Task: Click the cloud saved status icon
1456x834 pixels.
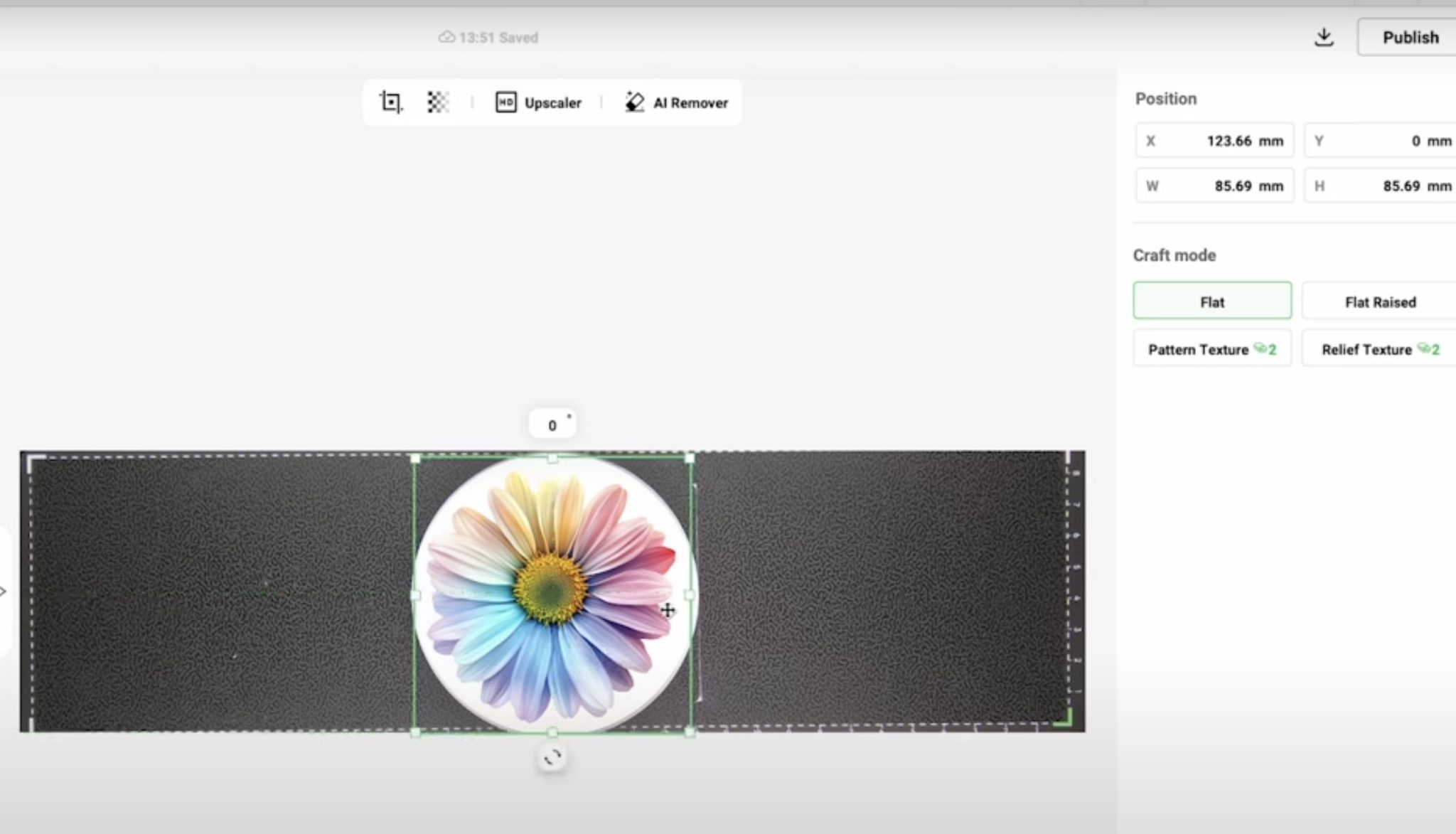Action: click(x=446, y=37)
